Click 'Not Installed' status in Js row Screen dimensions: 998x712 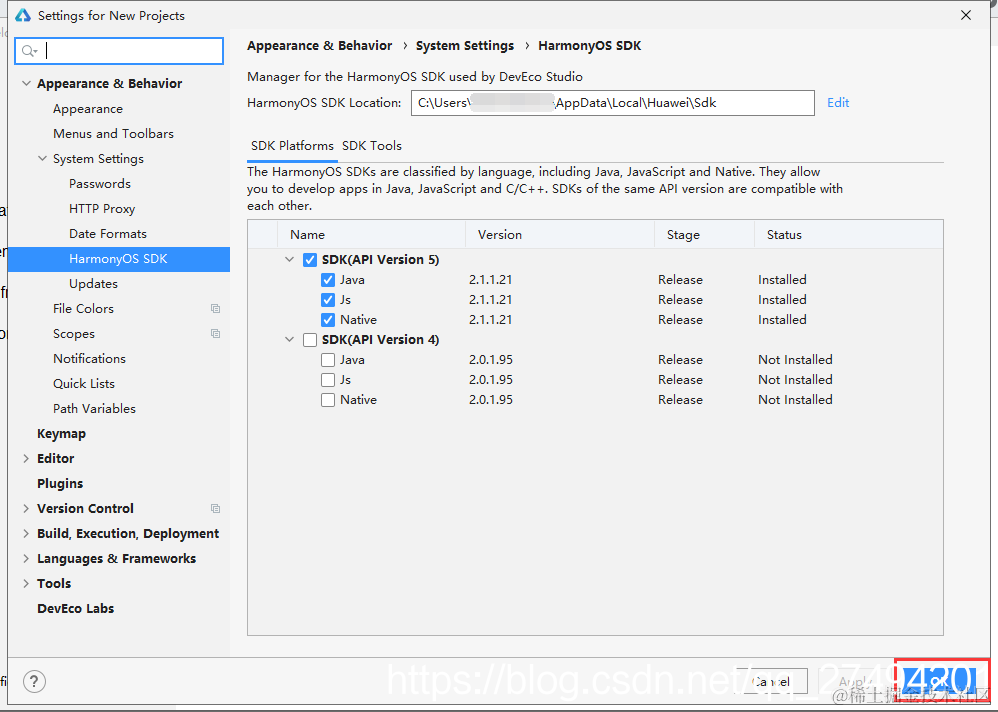click(x=795, y=380)
